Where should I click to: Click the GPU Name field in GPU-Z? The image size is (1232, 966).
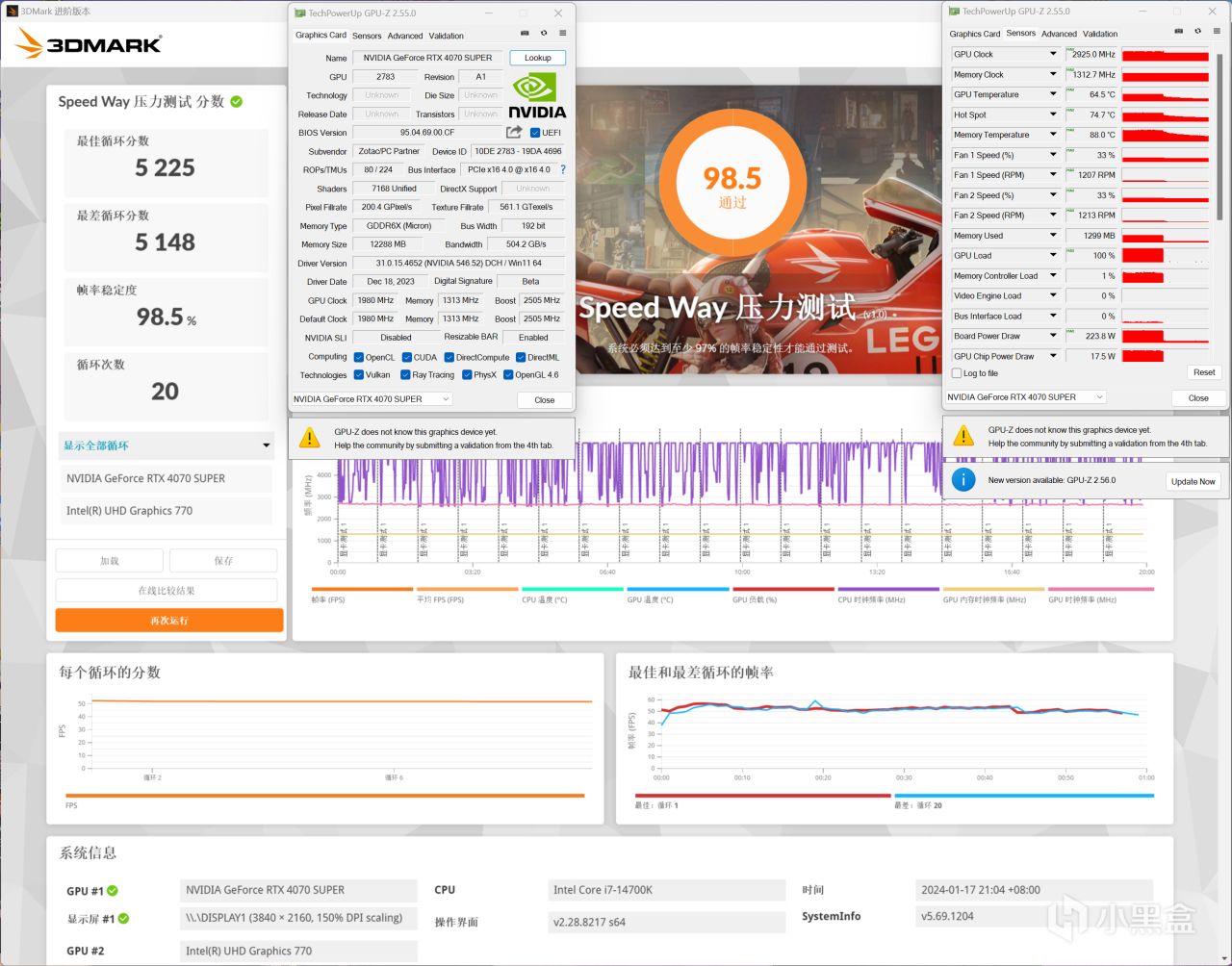click(x=427, y=58)
